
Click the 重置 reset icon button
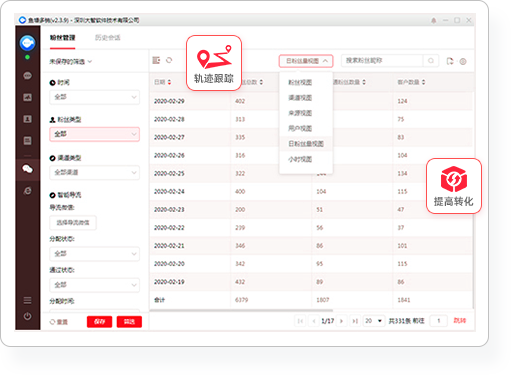click(59, 322)
